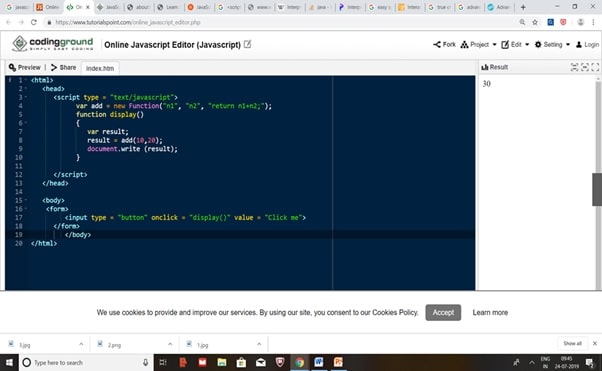Collapse the <script> block at line 3

[26, 97]
